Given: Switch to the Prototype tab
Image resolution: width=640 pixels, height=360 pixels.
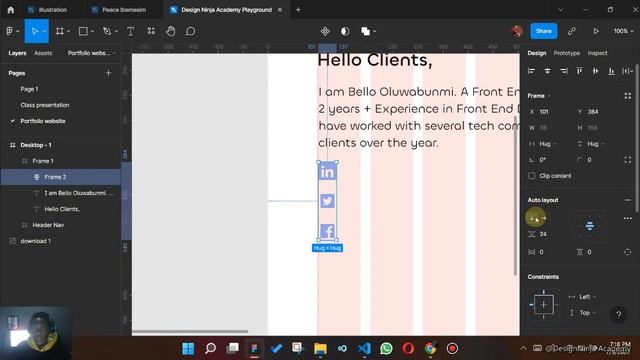Looking at the screenshot, I should [567, 53].
